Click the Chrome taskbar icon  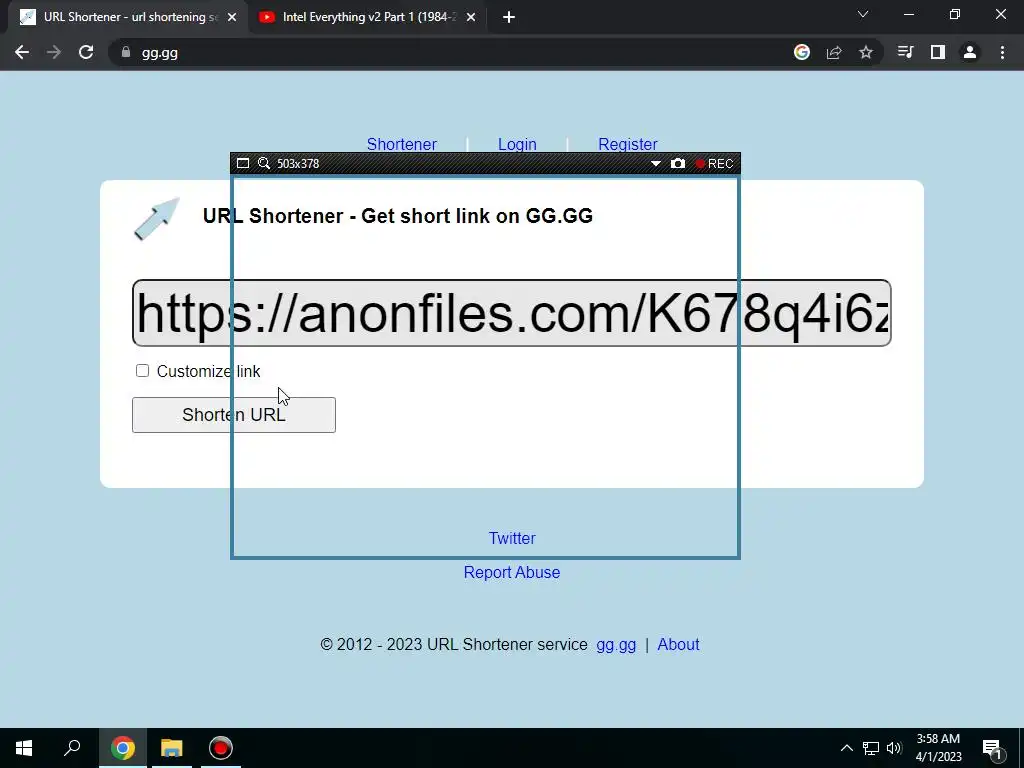(123, 748)
